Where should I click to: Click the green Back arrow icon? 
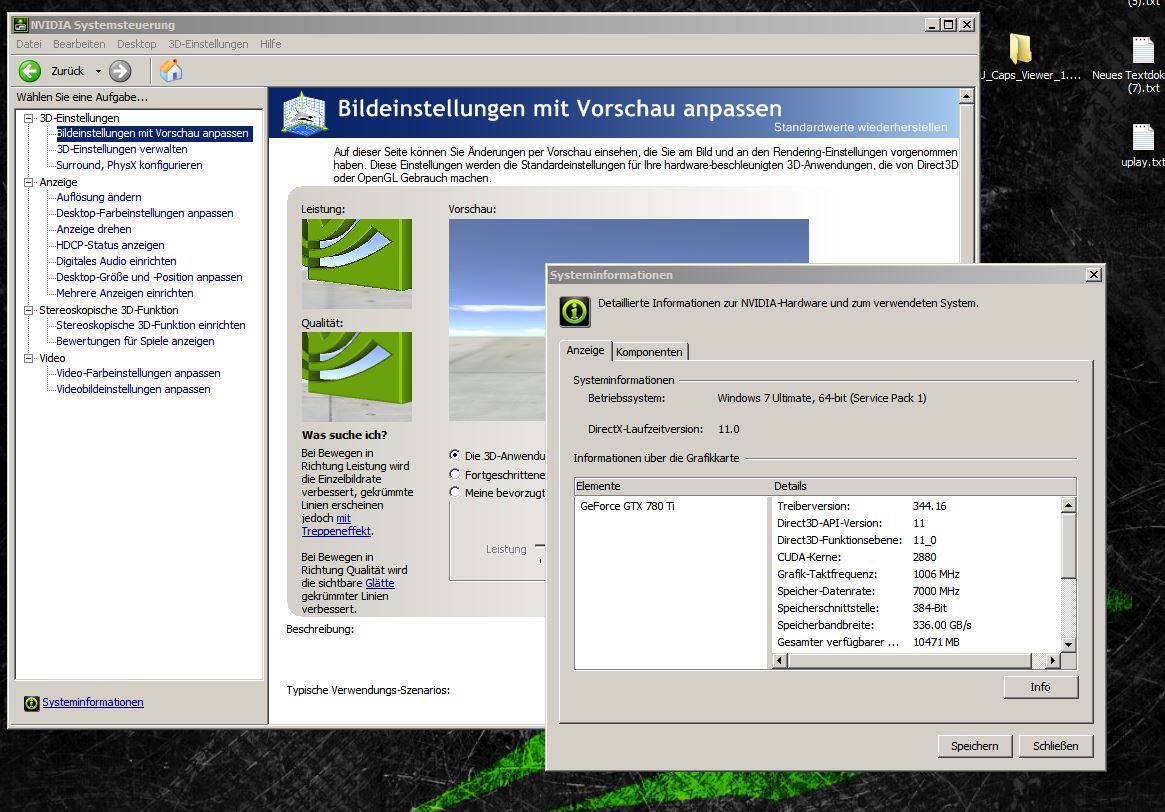click(x=30, y=71)
